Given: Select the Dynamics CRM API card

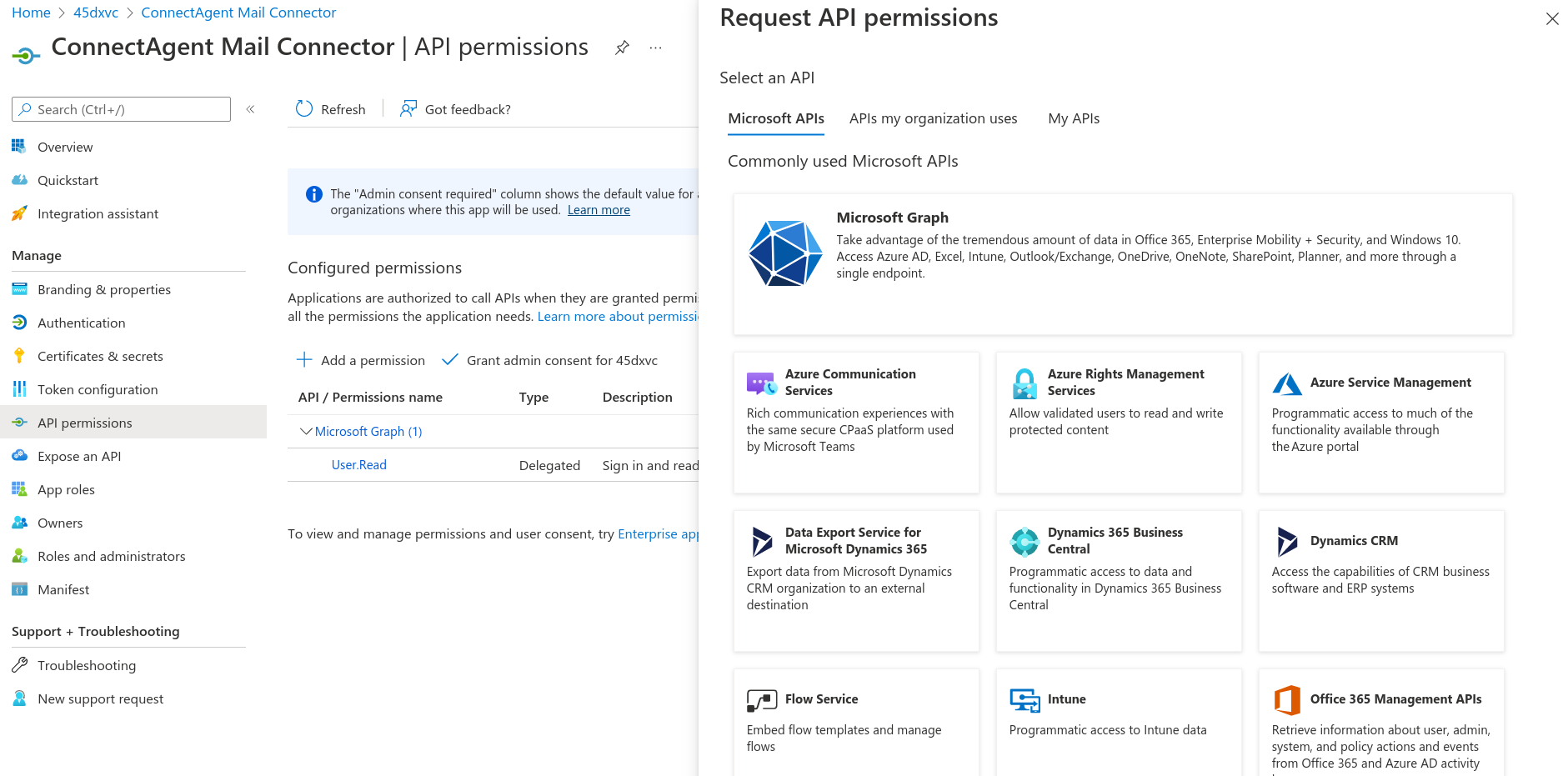Looking at the screenshot, I should point(1381,581).
